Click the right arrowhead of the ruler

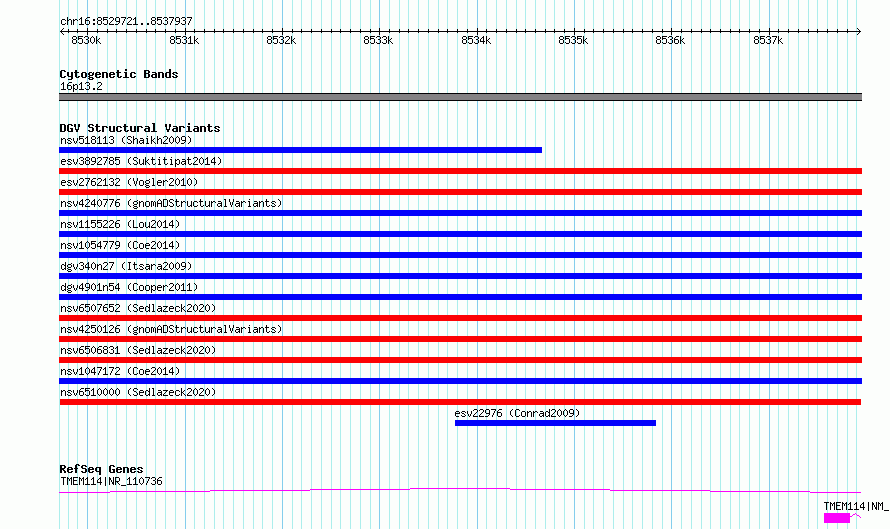pyautogui.click(x=859, y=32)
